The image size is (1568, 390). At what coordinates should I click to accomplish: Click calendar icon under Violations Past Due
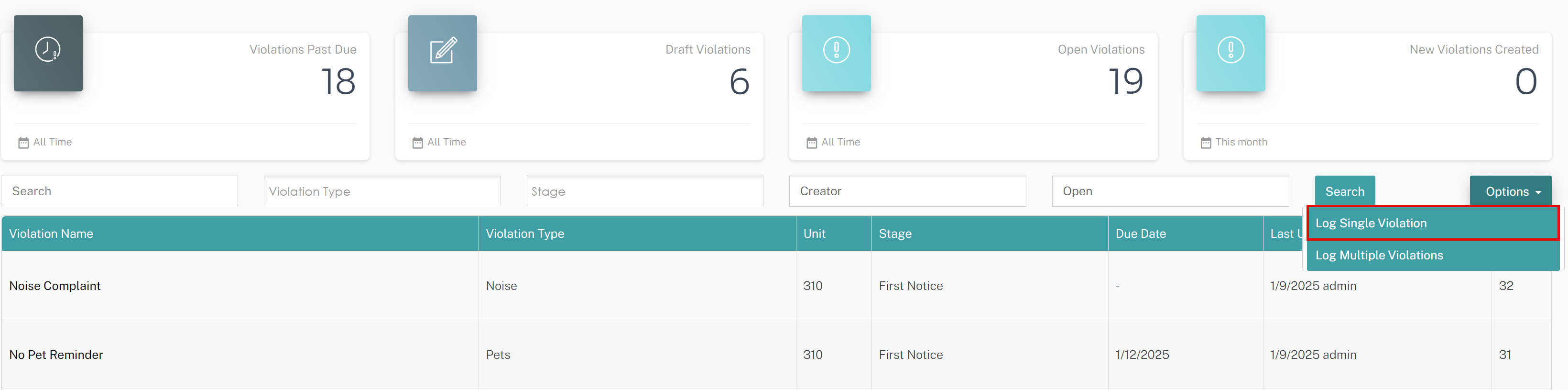24,143
